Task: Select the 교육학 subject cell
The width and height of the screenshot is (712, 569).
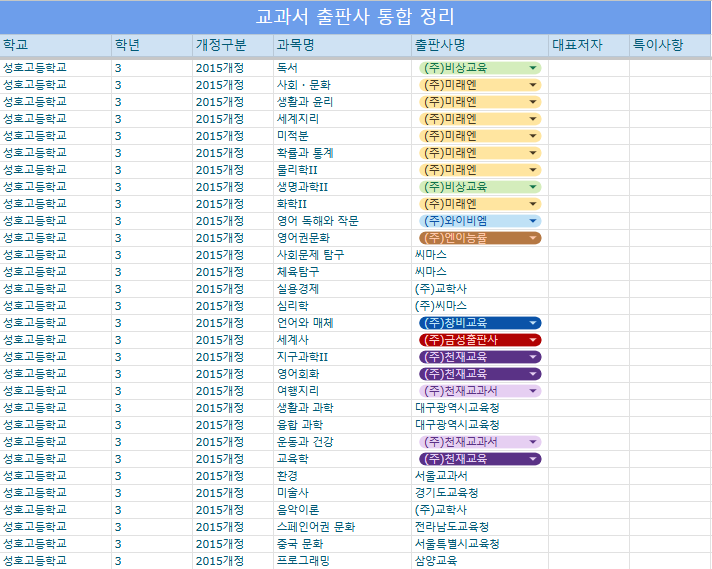Action: click(342, 459)
